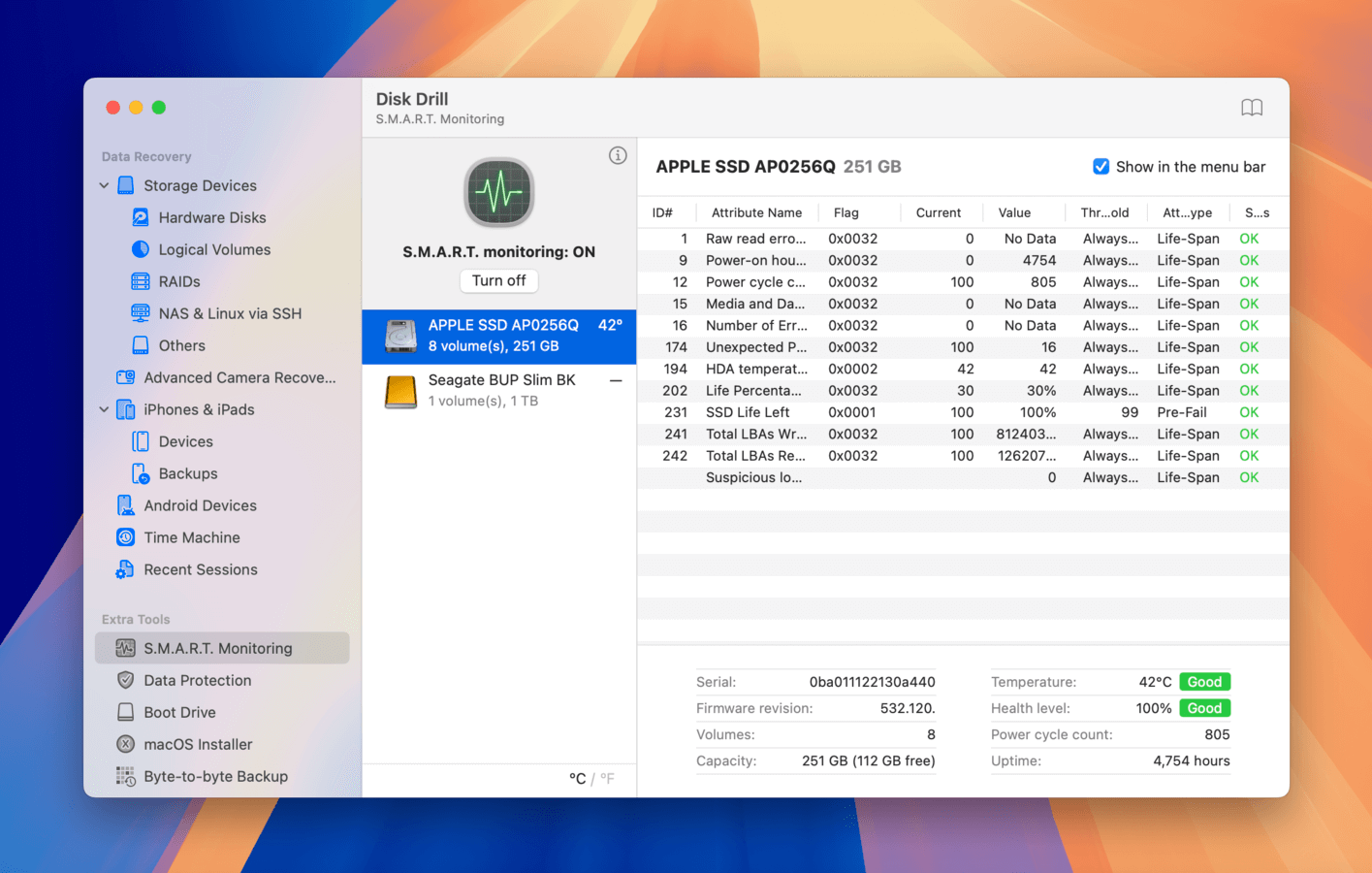Select the Power-on hou... attribute row
The width and height of the screenshot is (1372, 873).
coord(963,260)
